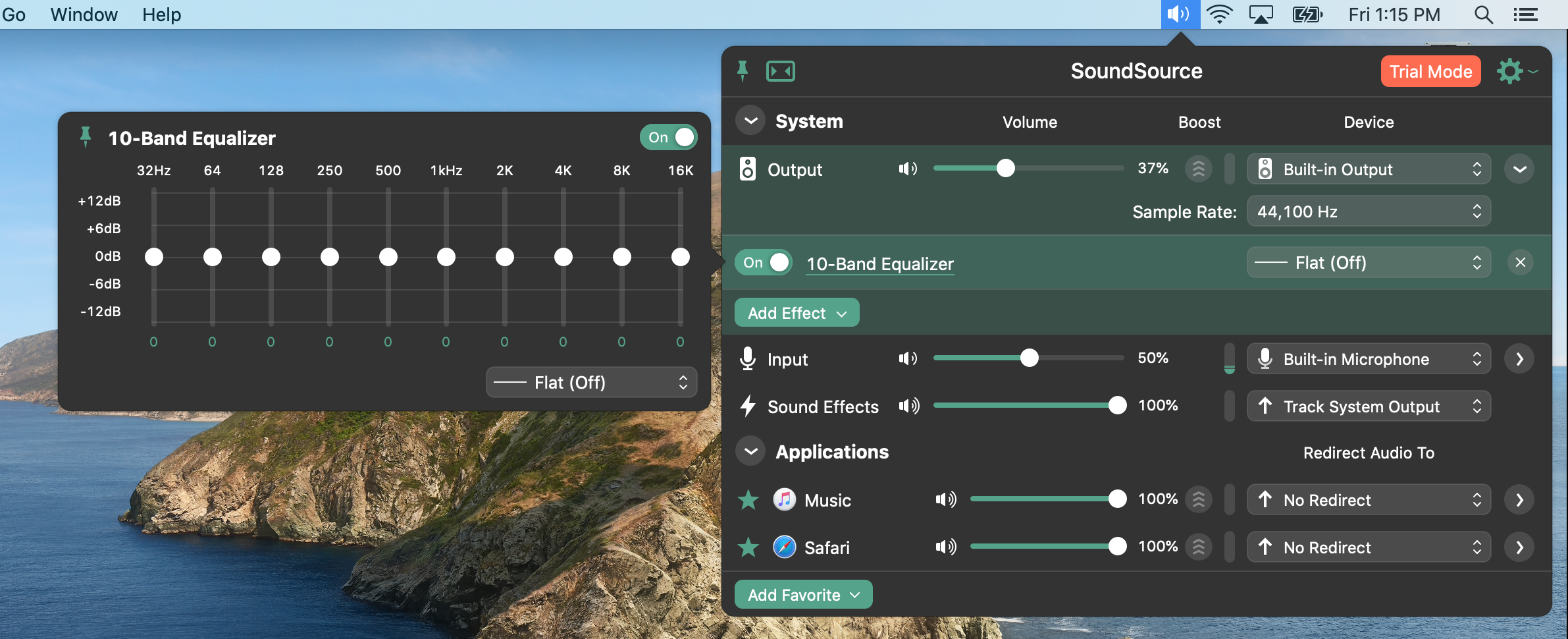Click the Trial Mode button

coord(1430,71)
